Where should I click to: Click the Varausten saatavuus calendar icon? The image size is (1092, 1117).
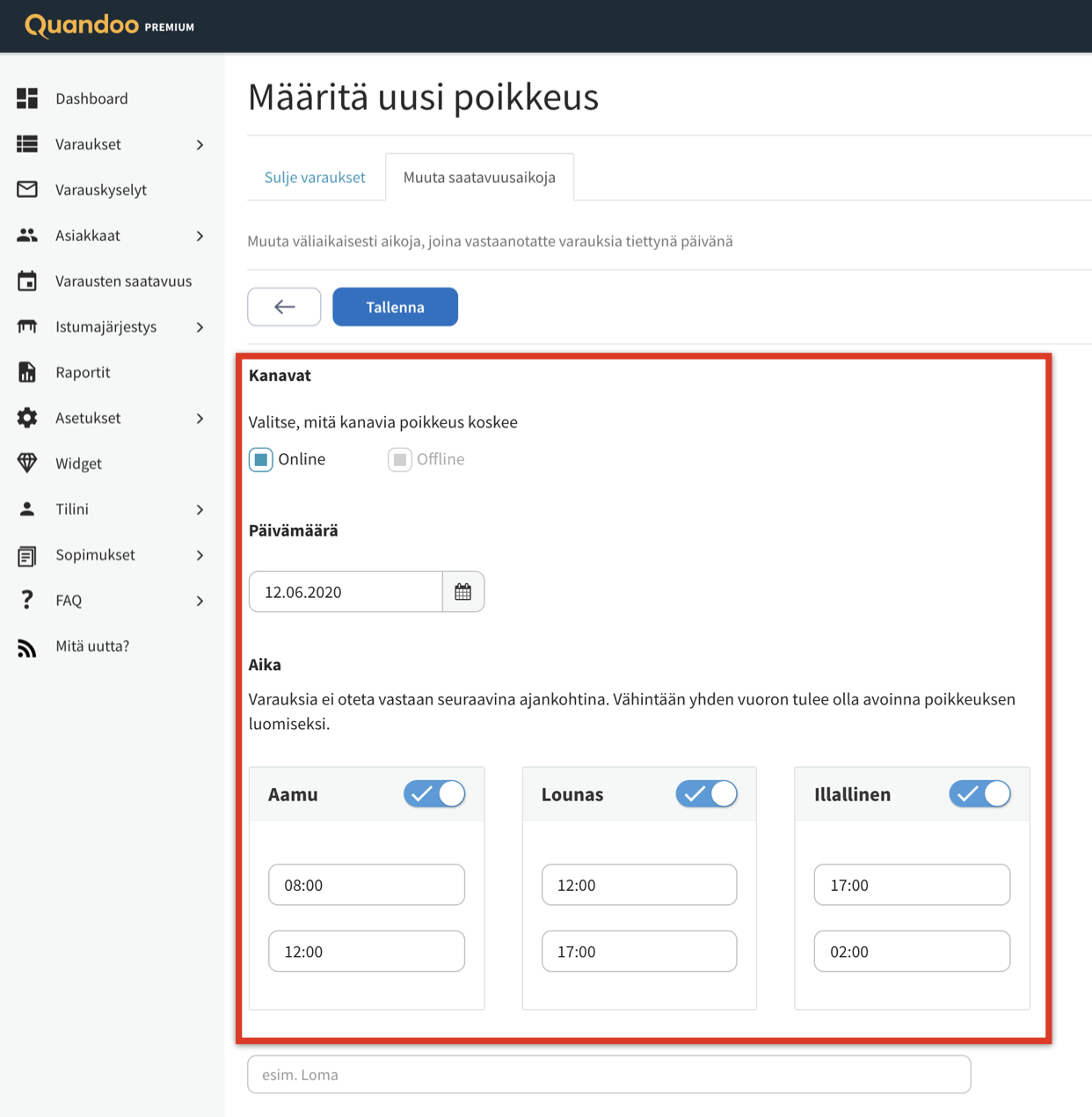(x=27, y=281)
